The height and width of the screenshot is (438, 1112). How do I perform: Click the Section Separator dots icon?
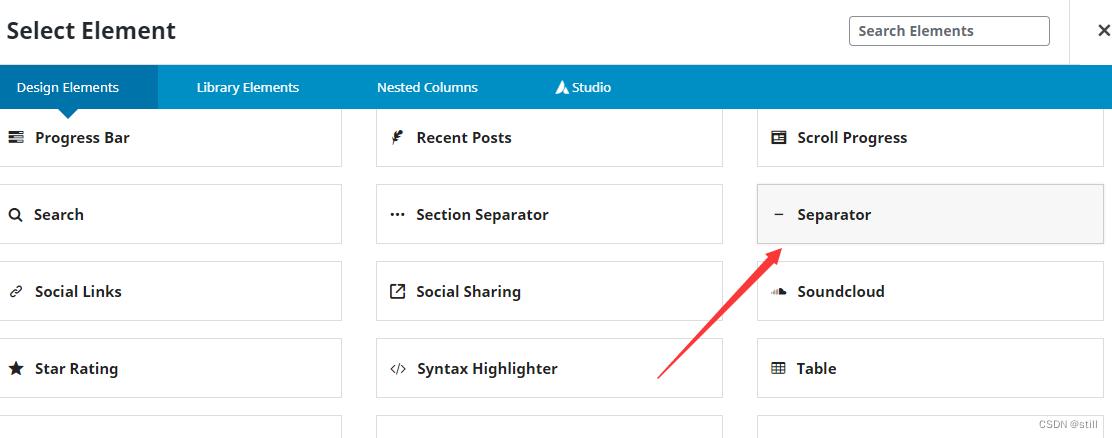click(398, 214)
